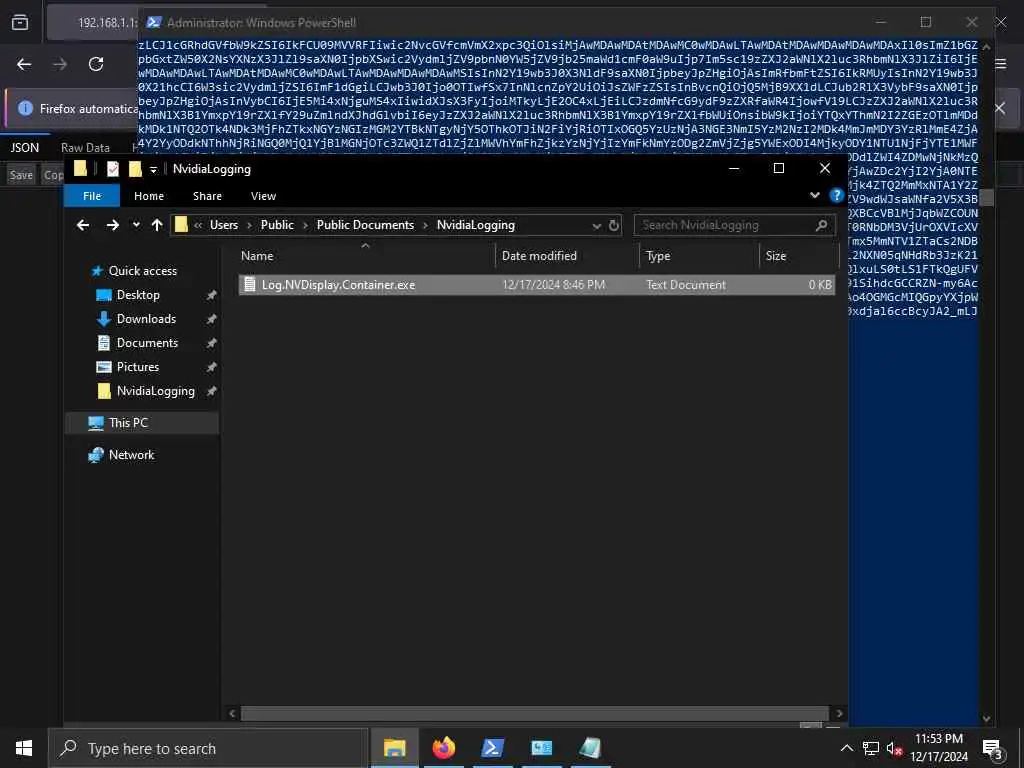Screen dimensions: 1024x768
Task: Open Firefox hamburger menu
Action: coord(1000,64)
